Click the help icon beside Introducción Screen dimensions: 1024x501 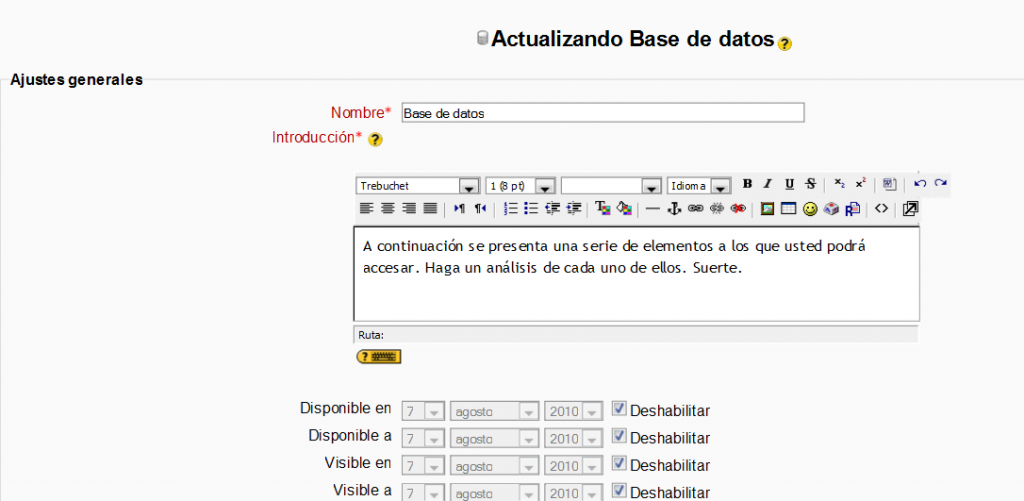point(375,140)
